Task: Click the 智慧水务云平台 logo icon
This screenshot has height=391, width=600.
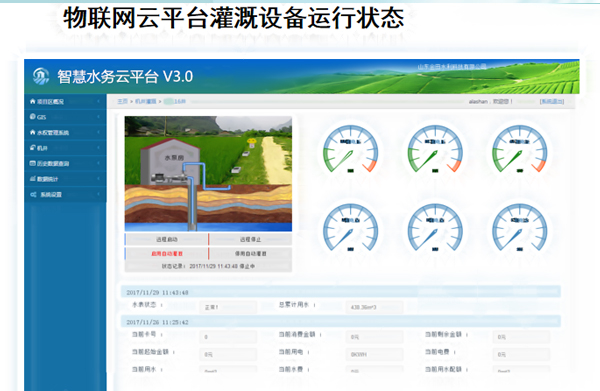Action: point(41,76)
